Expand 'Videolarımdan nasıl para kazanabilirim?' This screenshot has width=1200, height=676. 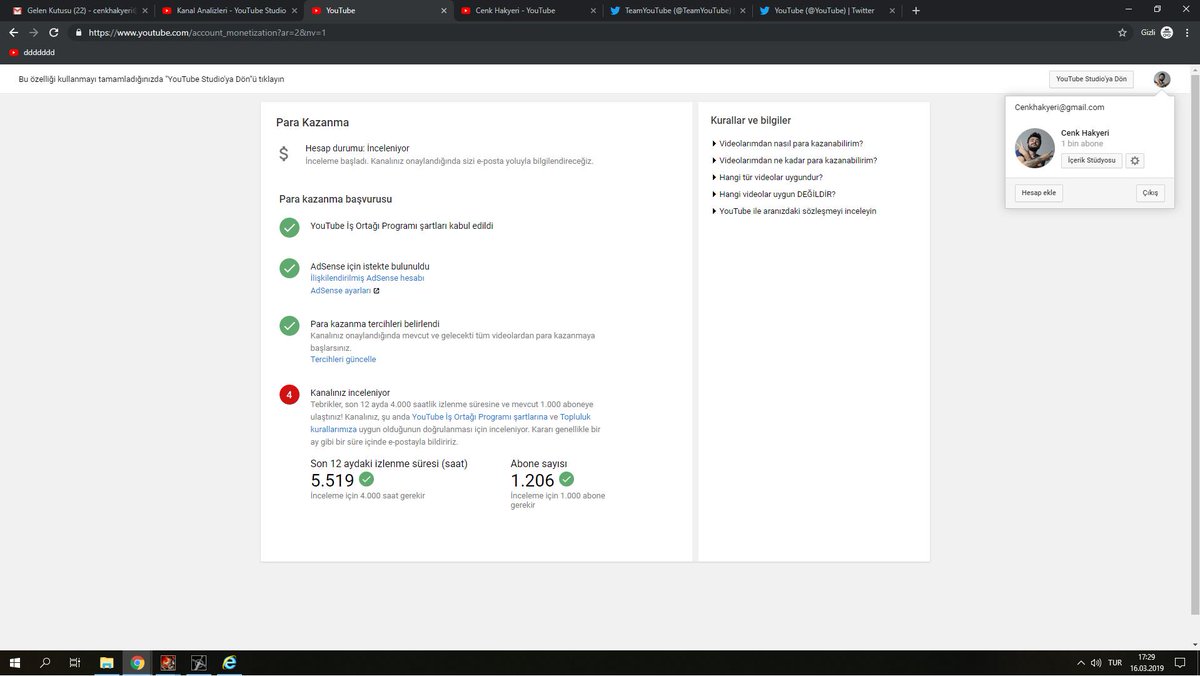tap(787, 143)
